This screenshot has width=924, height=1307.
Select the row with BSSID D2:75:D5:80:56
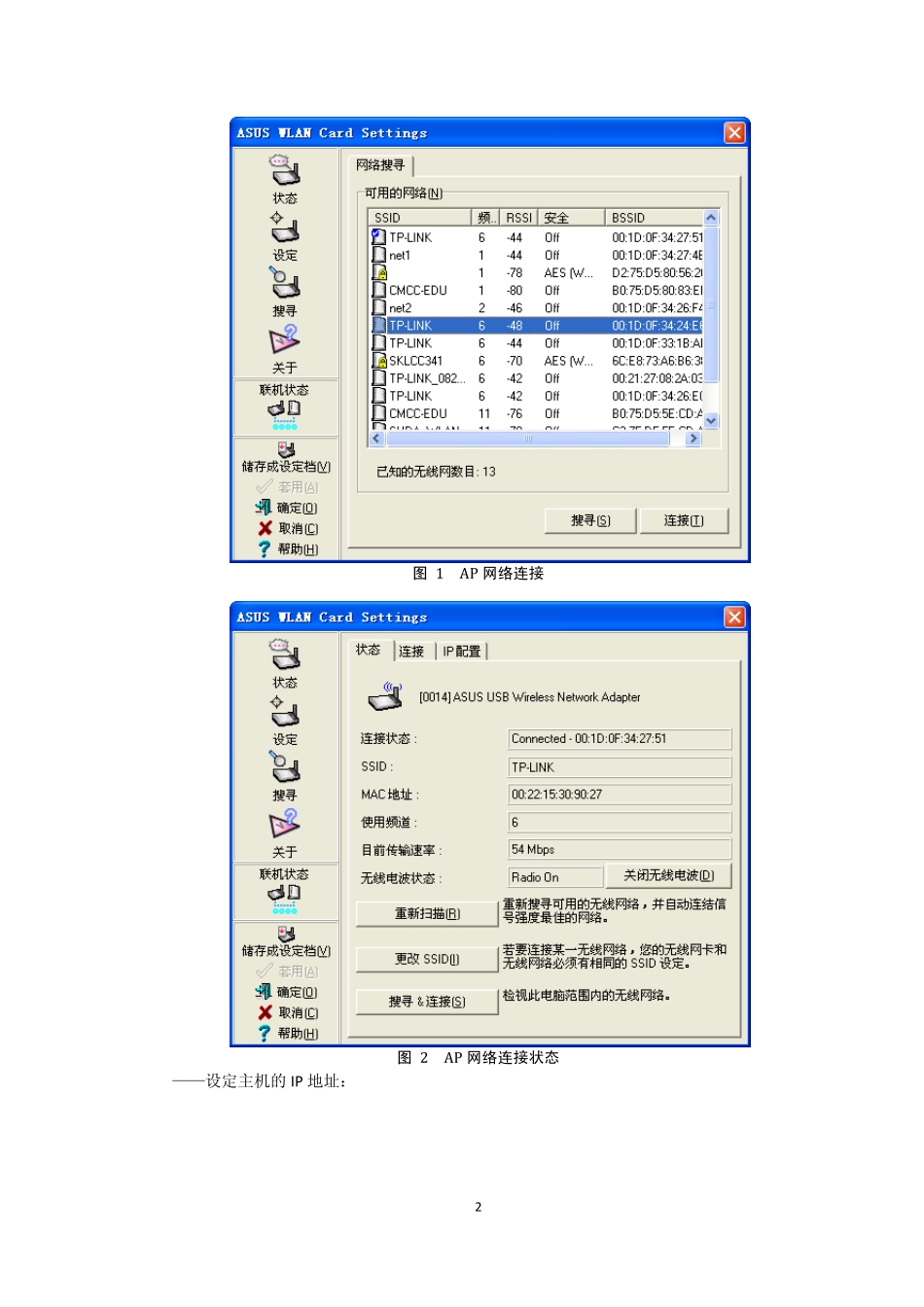[x=536, y=272]
